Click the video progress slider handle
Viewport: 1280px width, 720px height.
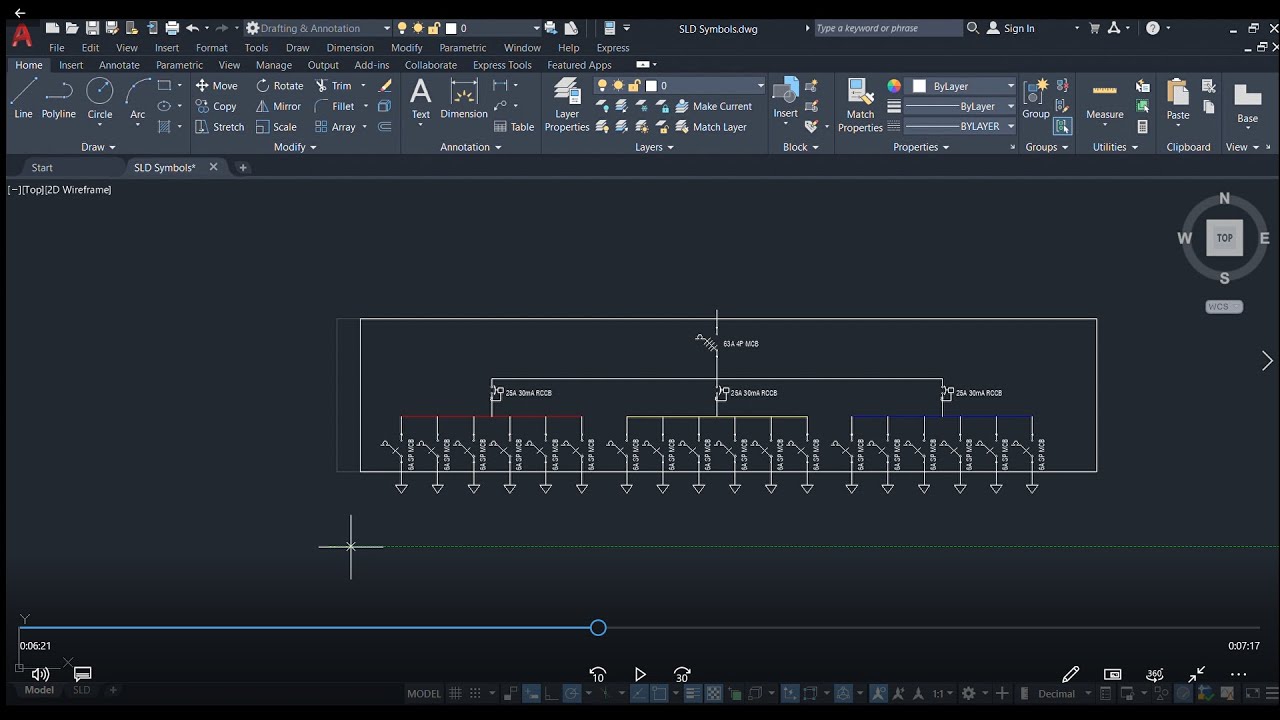click(598, 628)
